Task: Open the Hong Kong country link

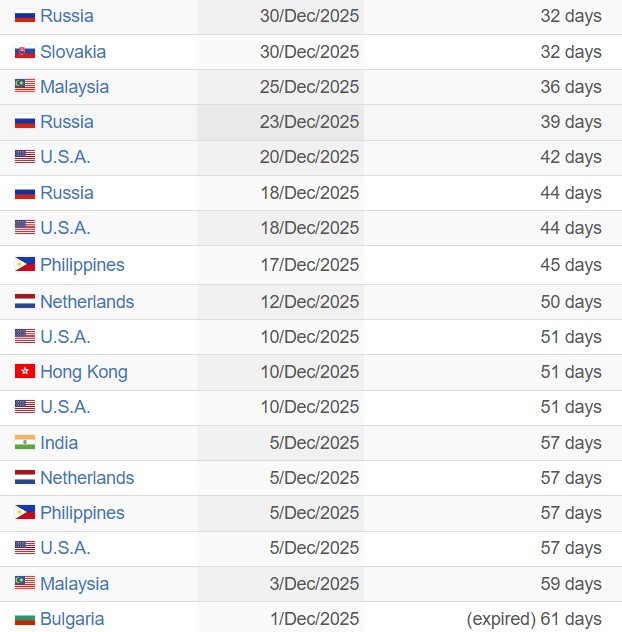Action: point(84,372)
